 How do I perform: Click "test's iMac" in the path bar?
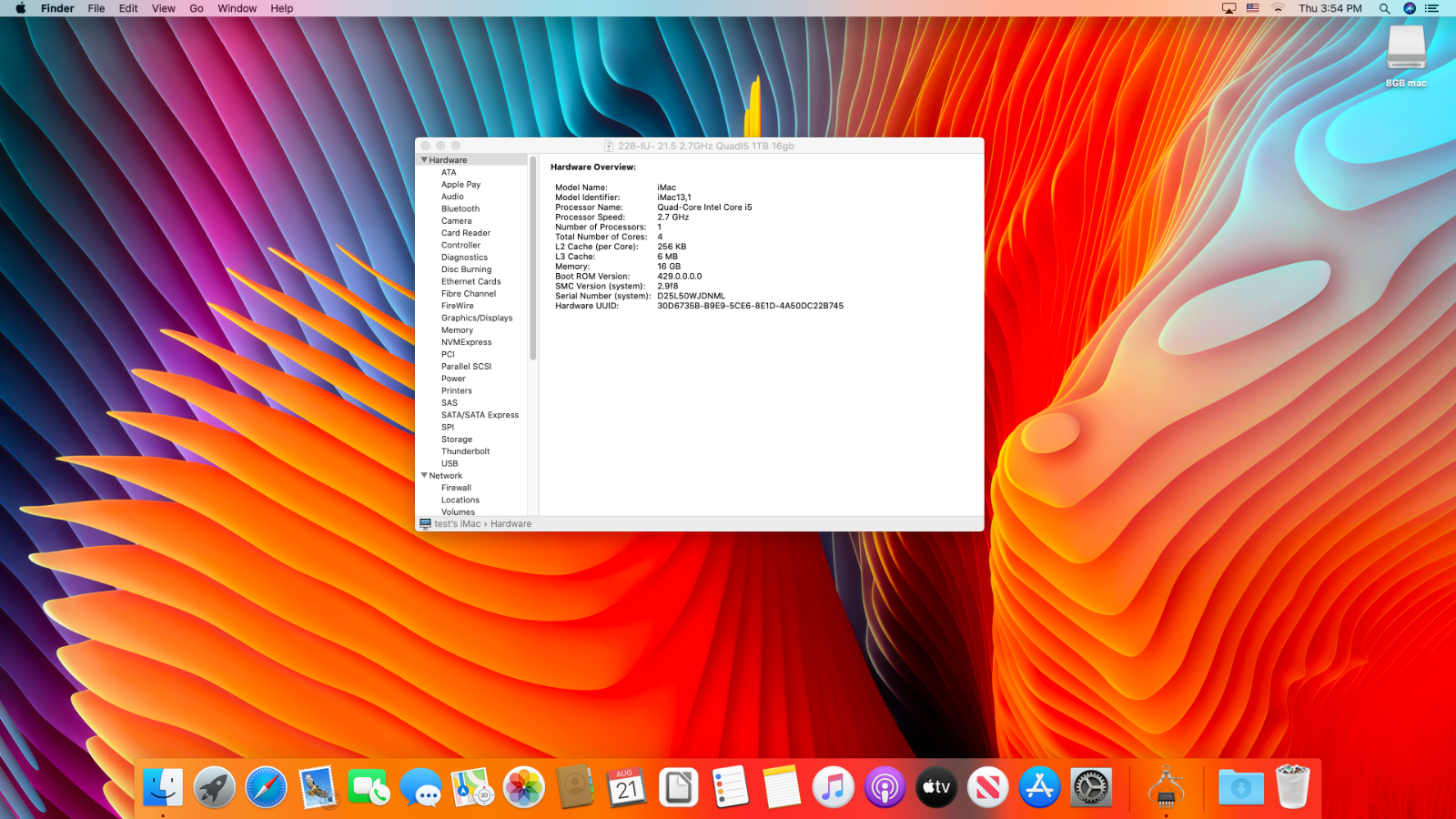[x=457, y=524]
